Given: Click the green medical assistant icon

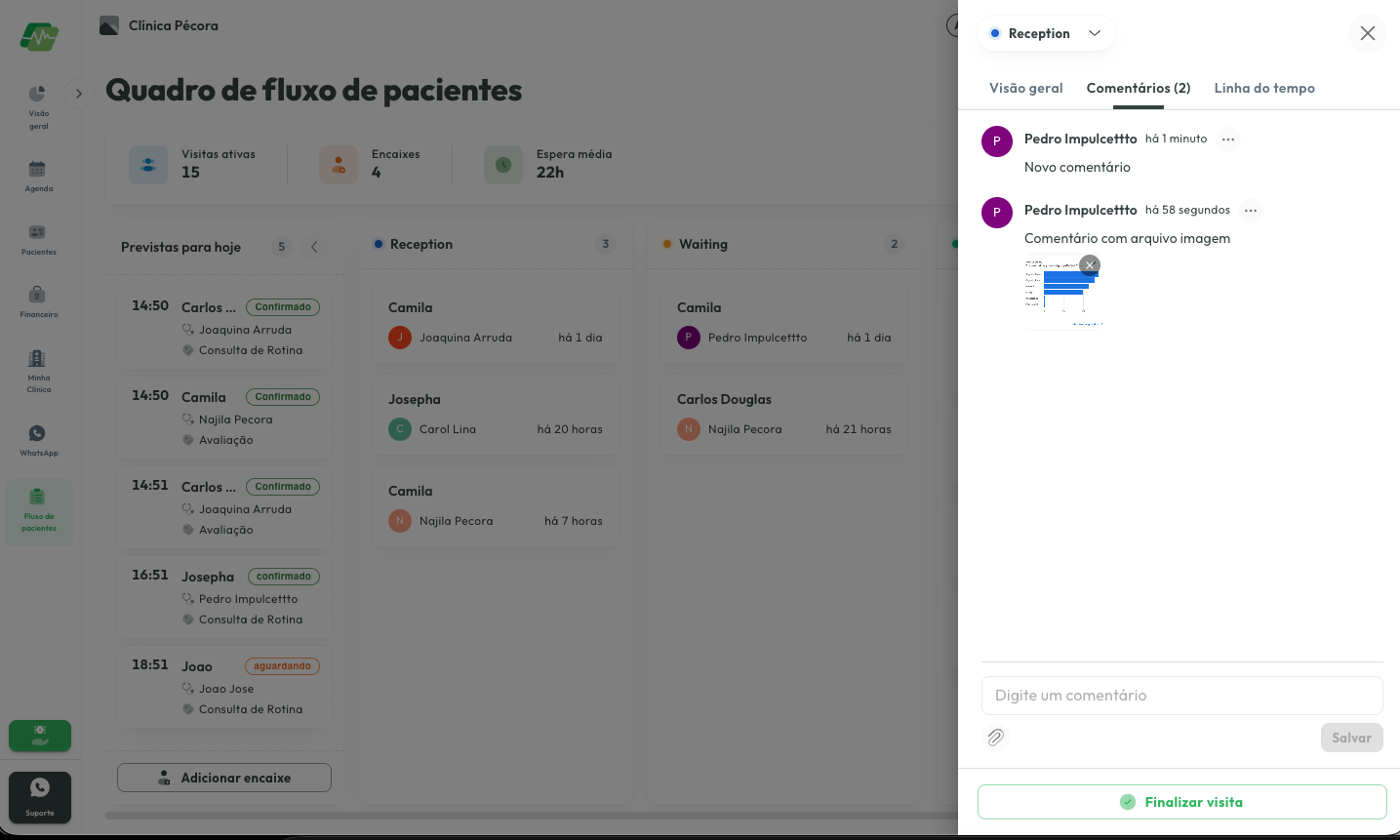Looking at the screenshot, I should [40, 736].
